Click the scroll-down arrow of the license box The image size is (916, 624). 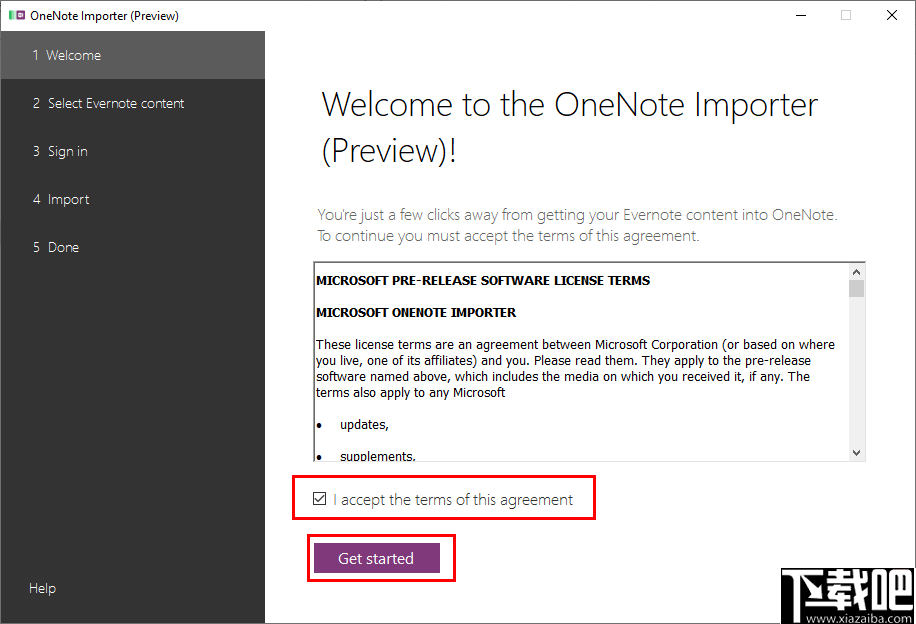[857, 453]
